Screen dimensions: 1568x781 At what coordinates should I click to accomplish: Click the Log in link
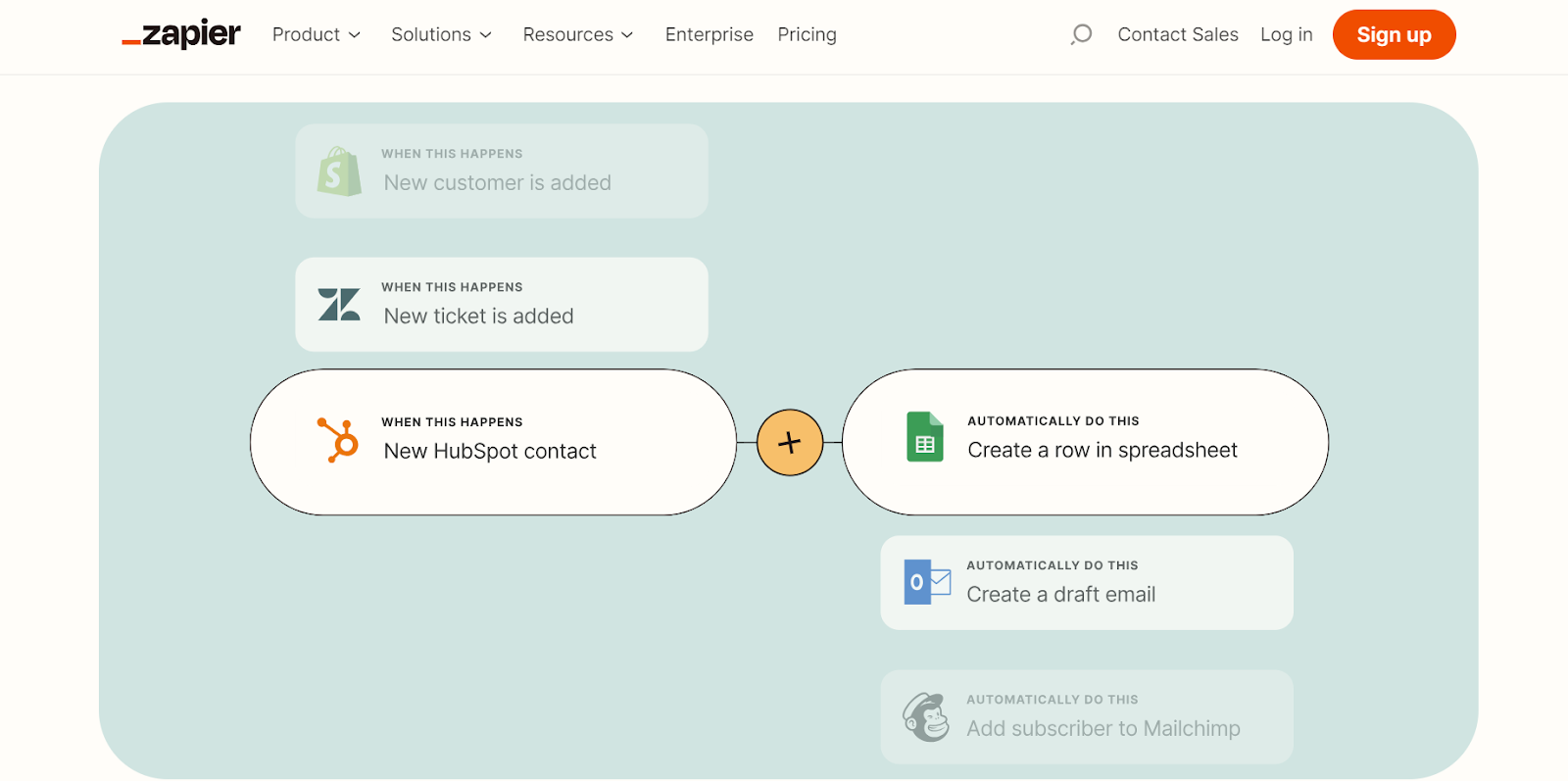tap(1286, 34)
